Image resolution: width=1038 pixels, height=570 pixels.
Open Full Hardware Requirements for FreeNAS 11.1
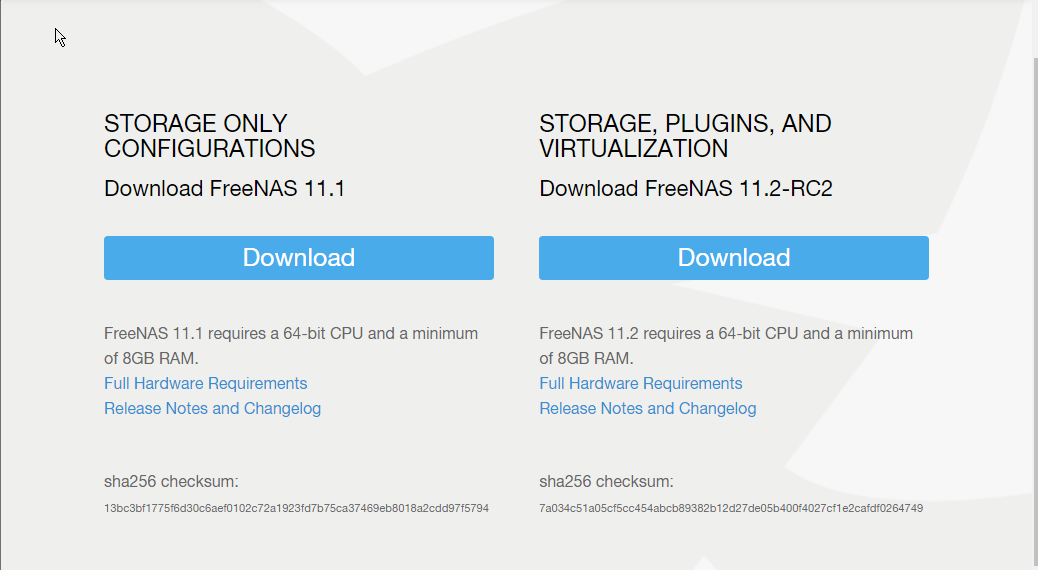click(x=205, y=384)
